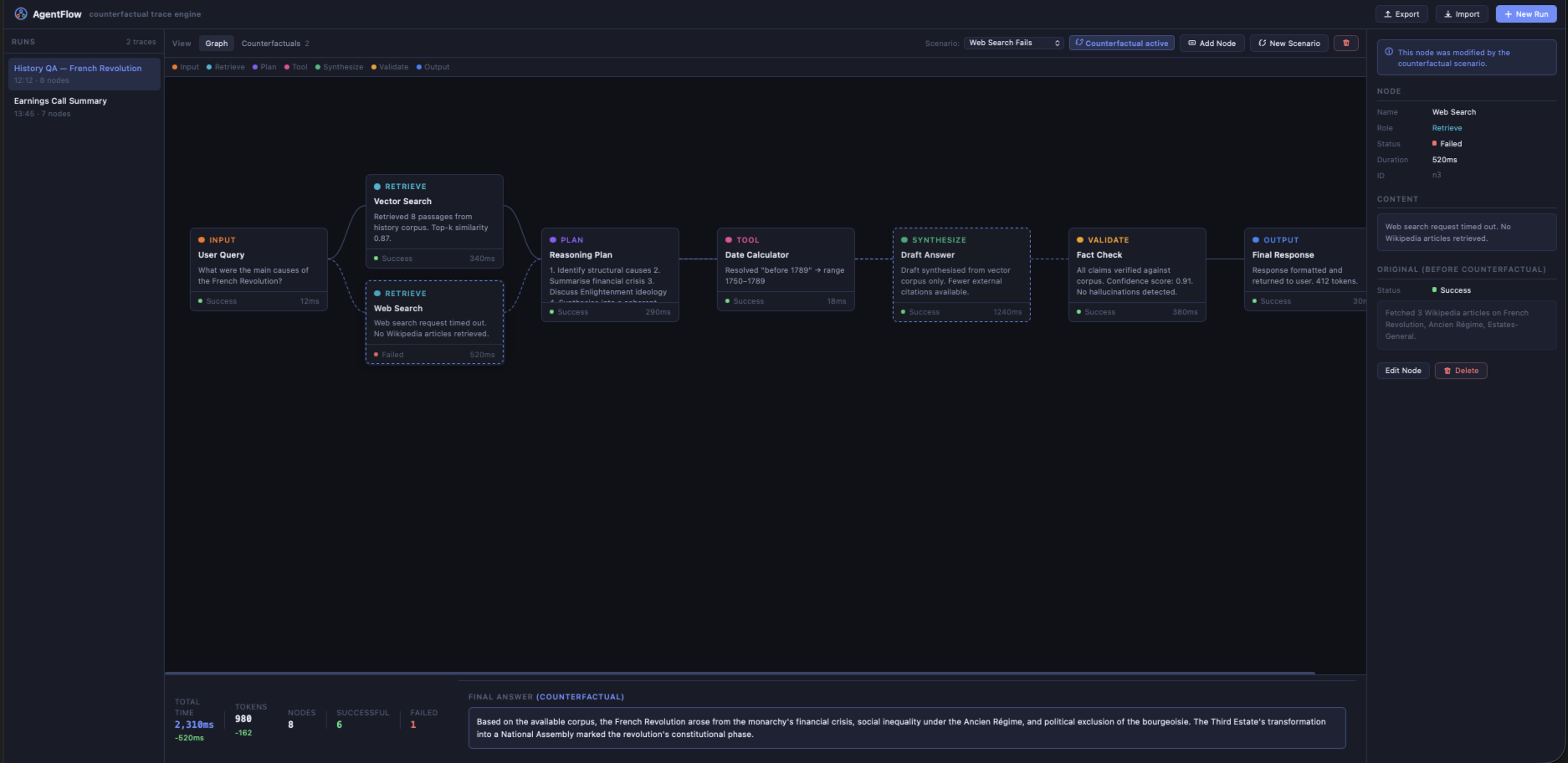Toggle the Synthesize legend filter

341,67
